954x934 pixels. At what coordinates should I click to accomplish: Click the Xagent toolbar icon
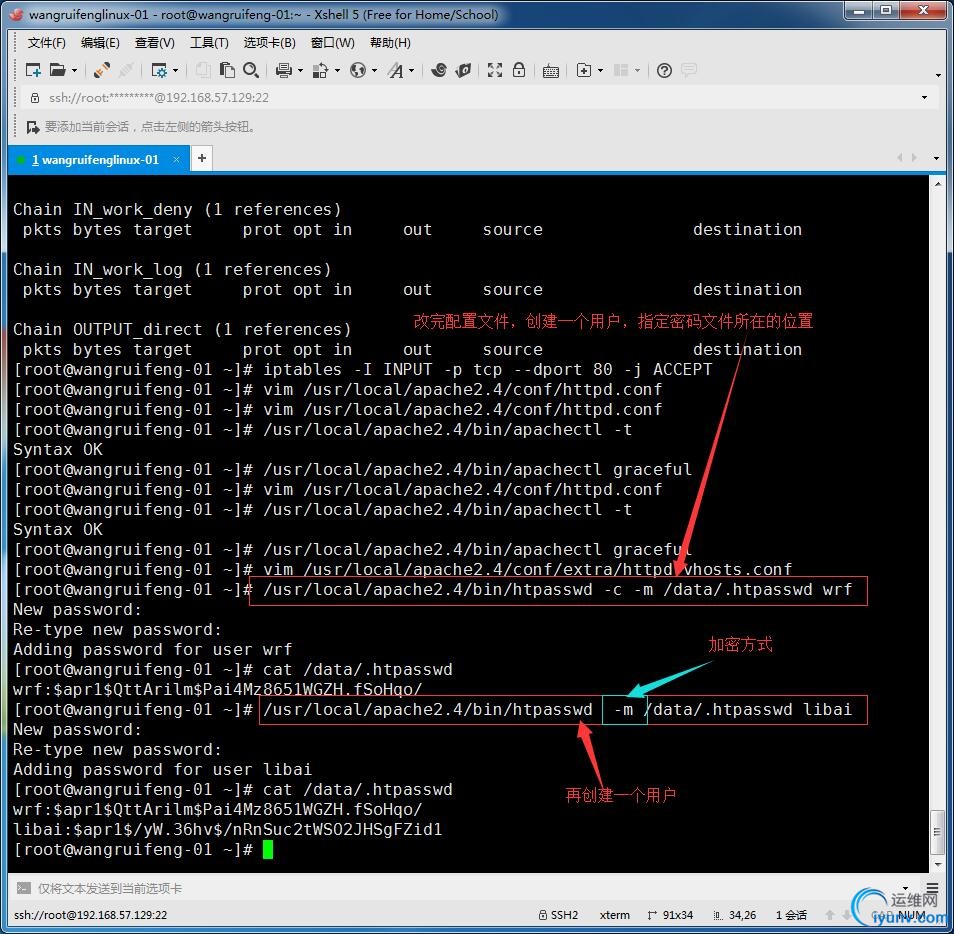(463, 71)
